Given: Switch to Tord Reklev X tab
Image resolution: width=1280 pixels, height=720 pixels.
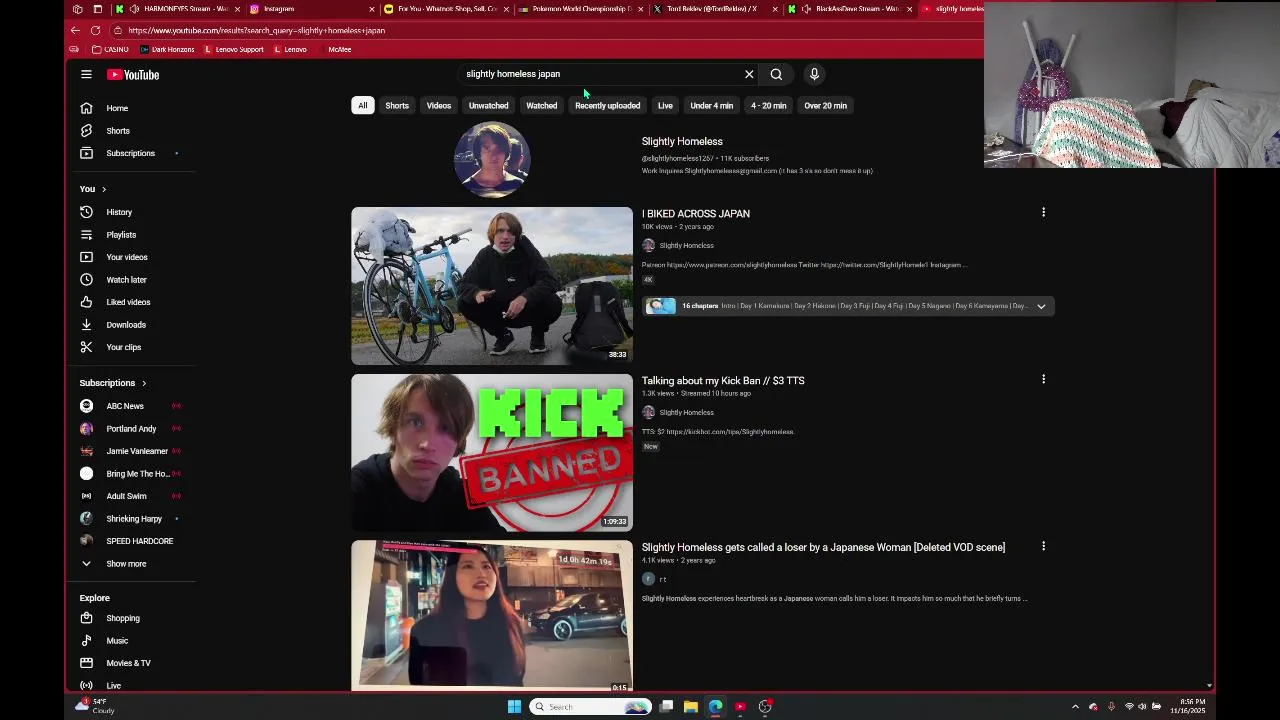Looking at the screenshot, I should [716, 9].
